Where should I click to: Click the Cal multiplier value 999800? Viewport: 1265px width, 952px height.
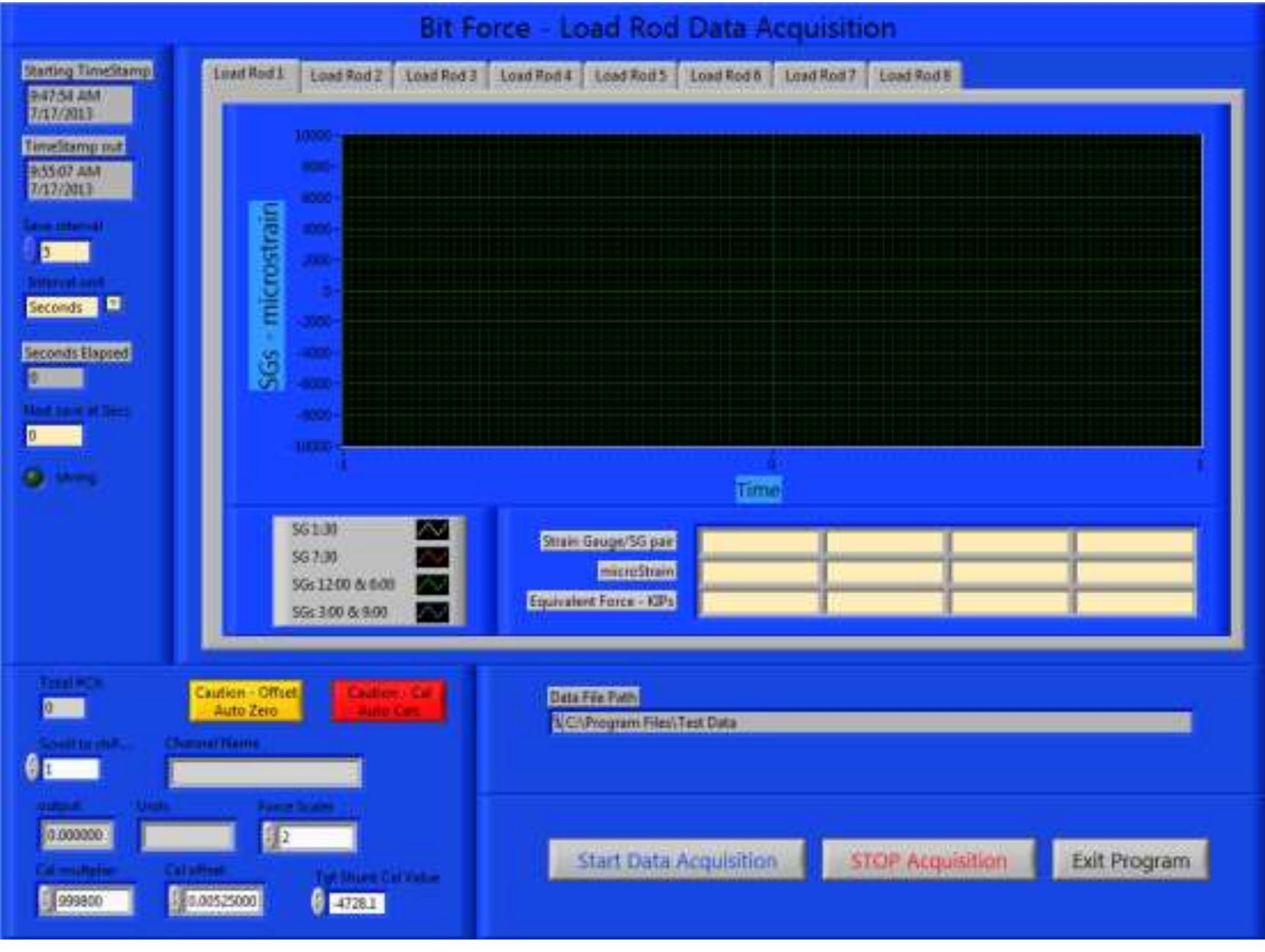(x=94, y=901)
